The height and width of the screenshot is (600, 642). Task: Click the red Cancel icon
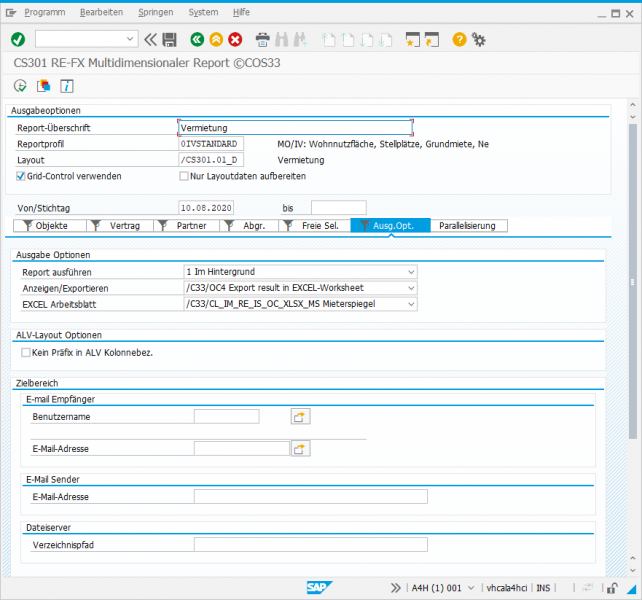point(235,39)
